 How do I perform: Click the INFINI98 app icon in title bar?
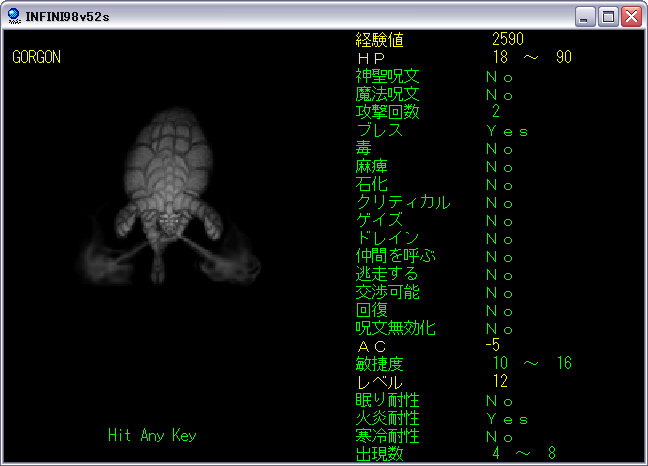pyautogui.click(x=14, y=16)
